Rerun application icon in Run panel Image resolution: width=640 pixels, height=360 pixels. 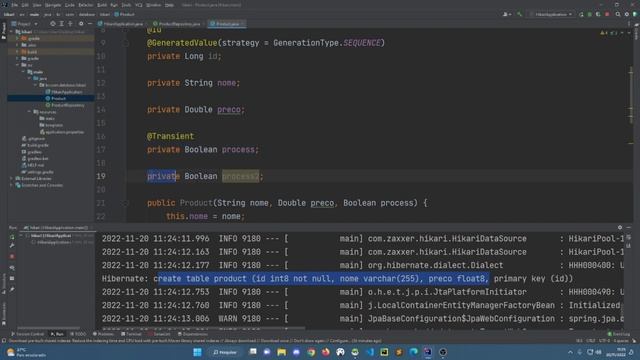(12, 237)
